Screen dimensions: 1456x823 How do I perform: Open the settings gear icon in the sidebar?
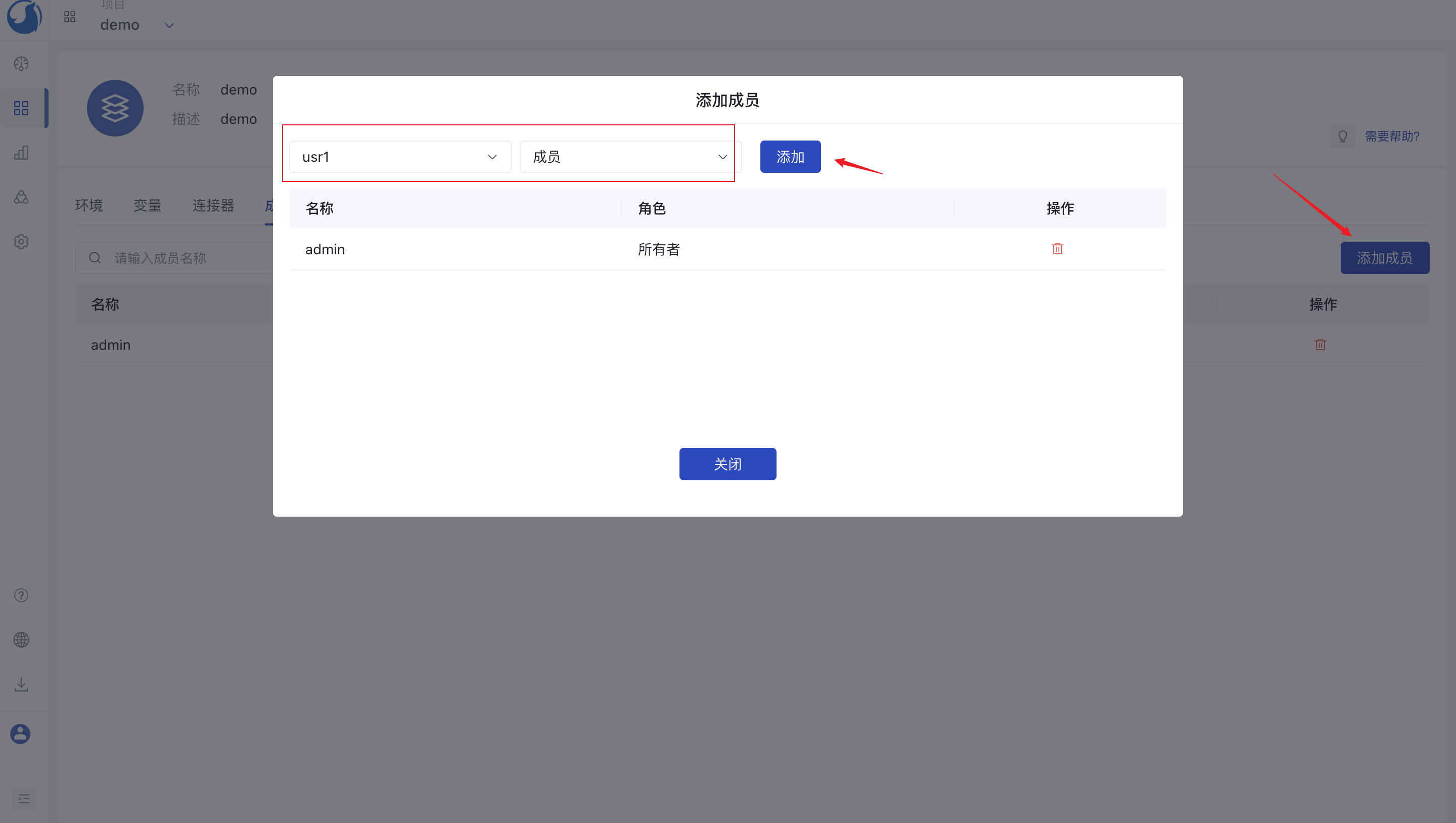click(x=21, y=241)
